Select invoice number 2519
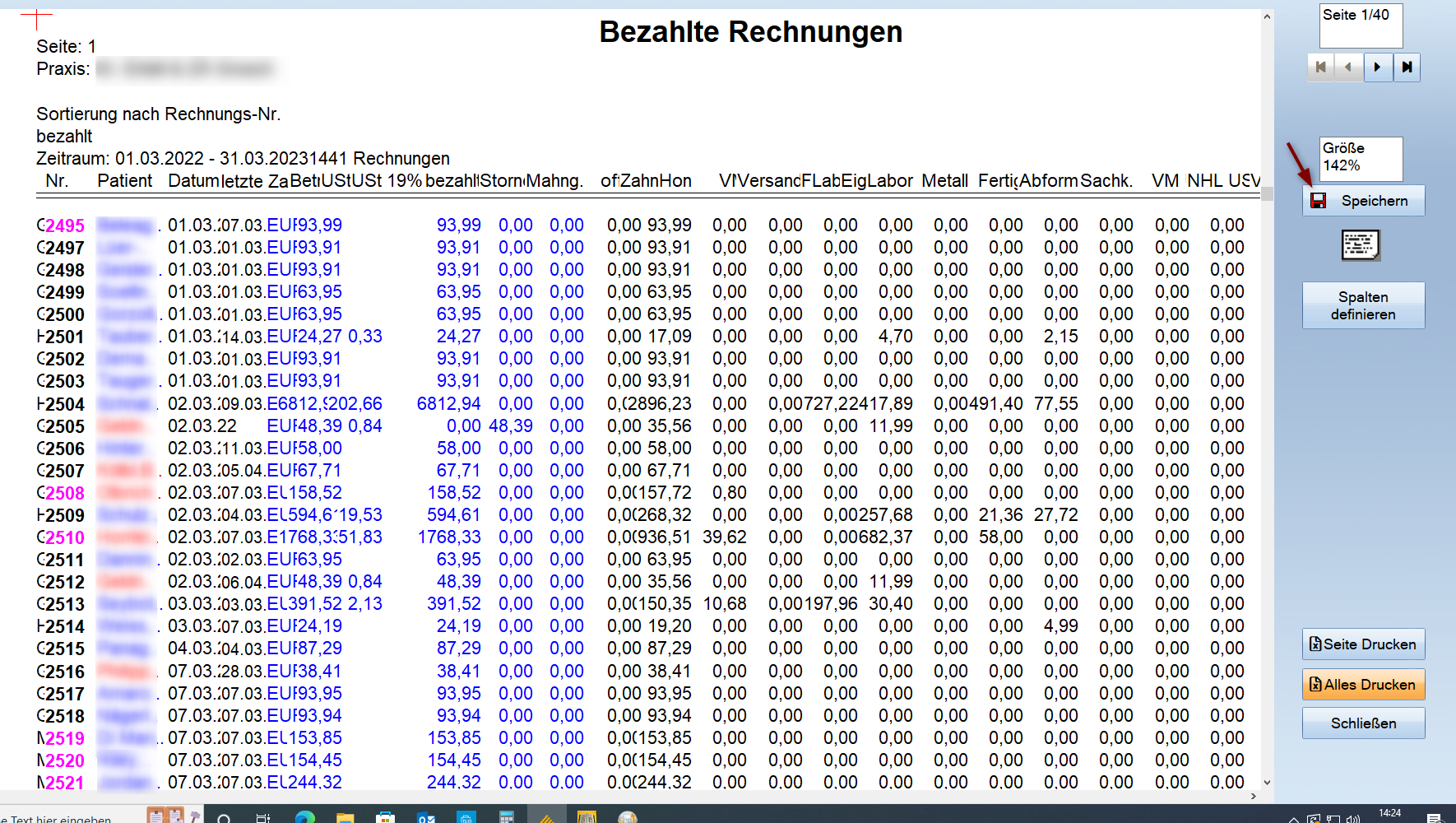 point(64,738)
